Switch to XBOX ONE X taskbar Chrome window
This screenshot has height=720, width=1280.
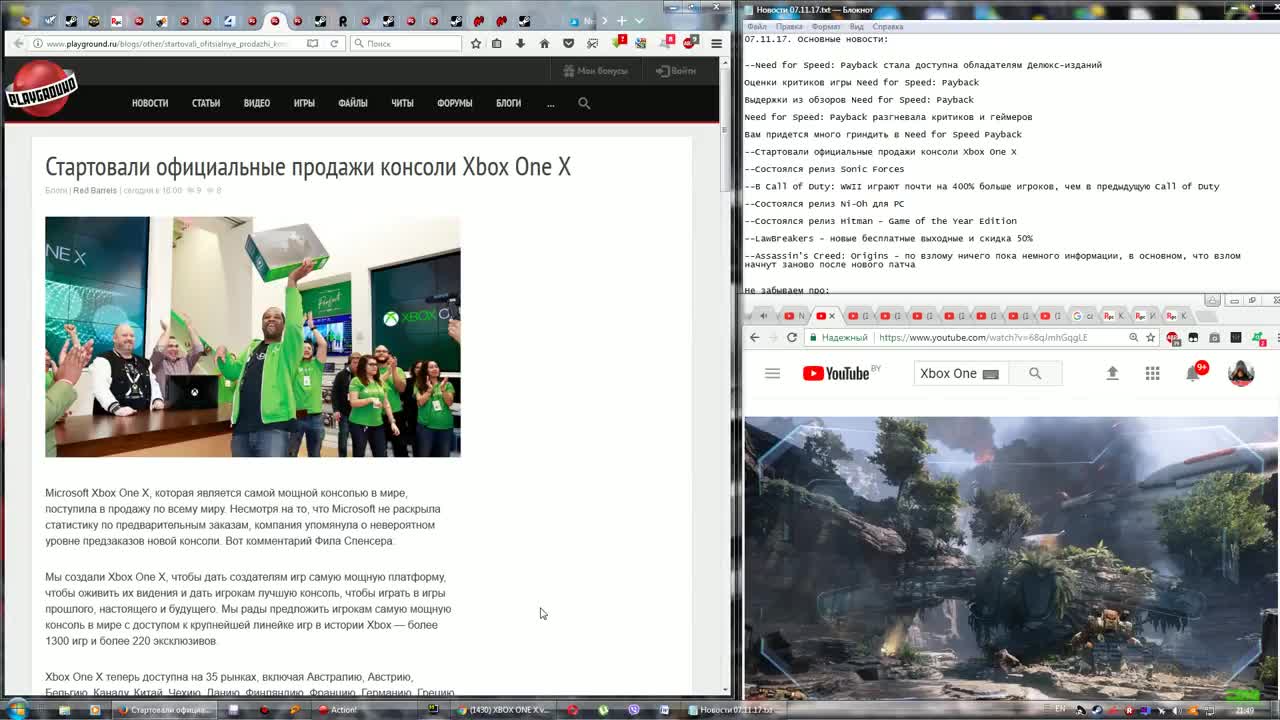tap(505, 710)
